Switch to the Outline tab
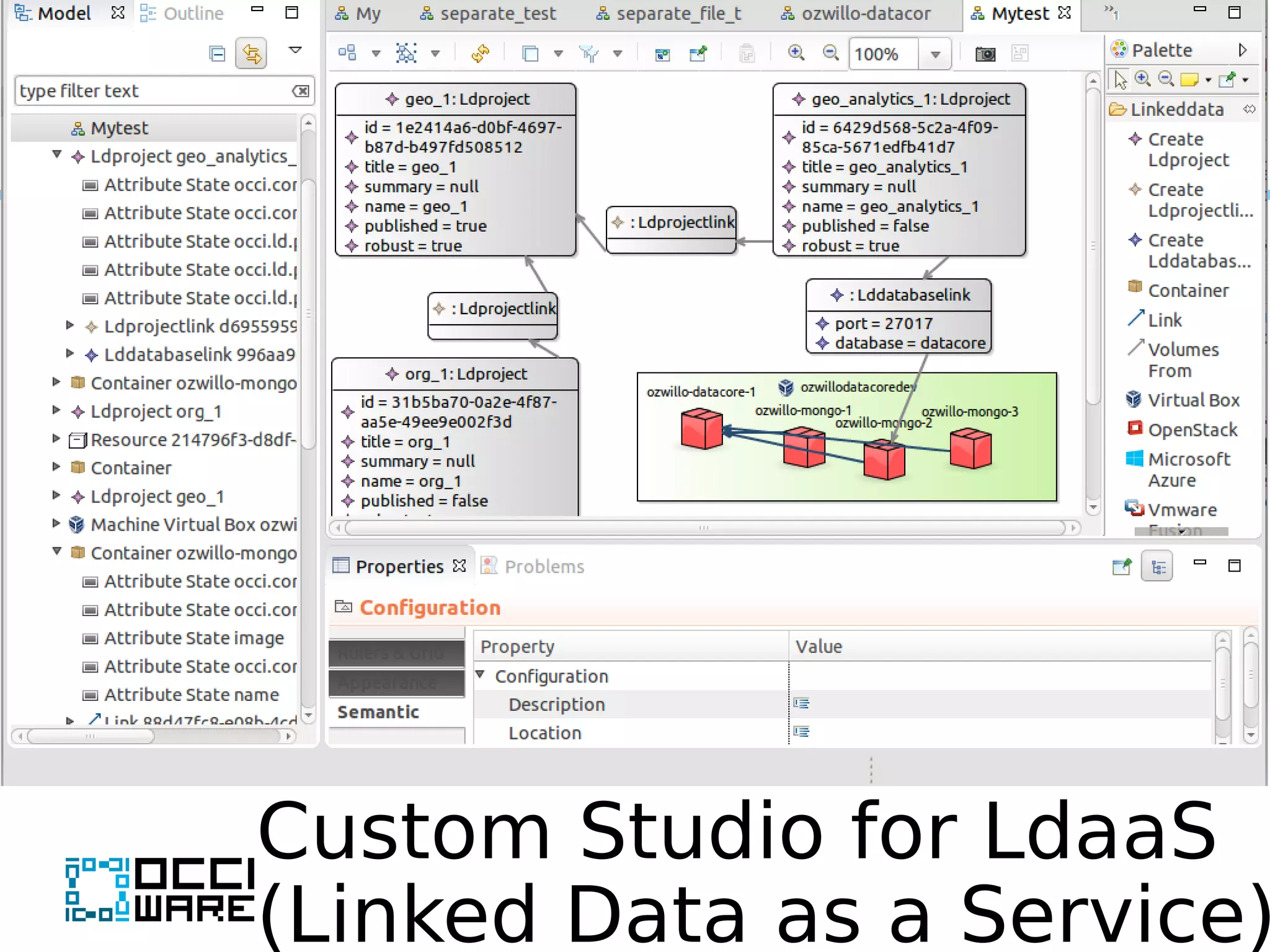 click(x=182, y=13)
